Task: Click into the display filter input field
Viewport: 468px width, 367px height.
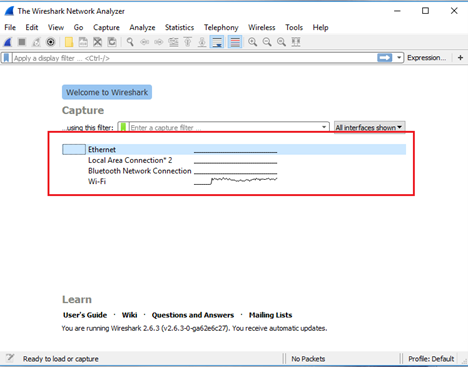Action: [x=194, y=58]
